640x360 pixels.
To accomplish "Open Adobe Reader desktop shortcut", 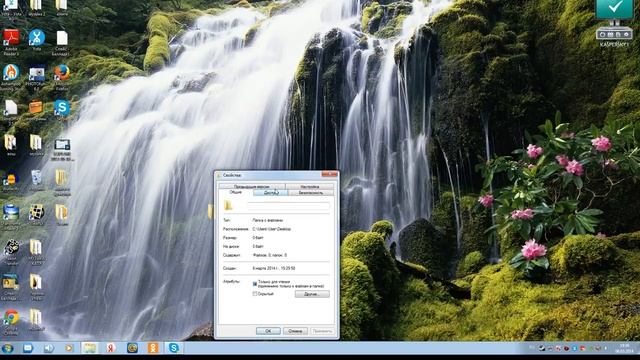I will pos(11,38).
